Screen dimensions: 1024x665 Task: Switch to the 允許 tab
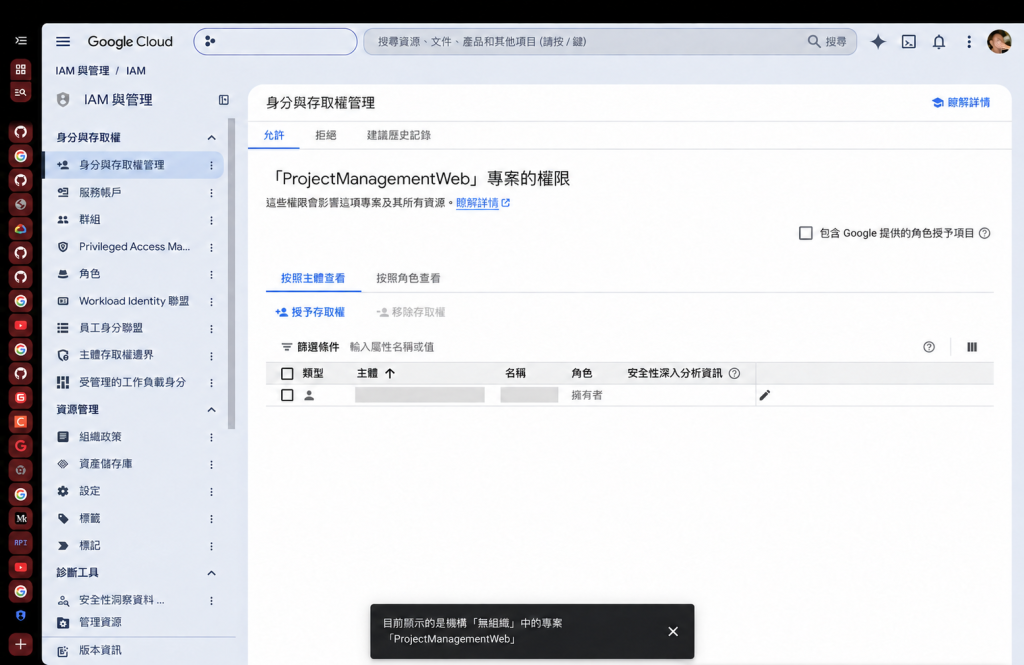pos(274,135)
